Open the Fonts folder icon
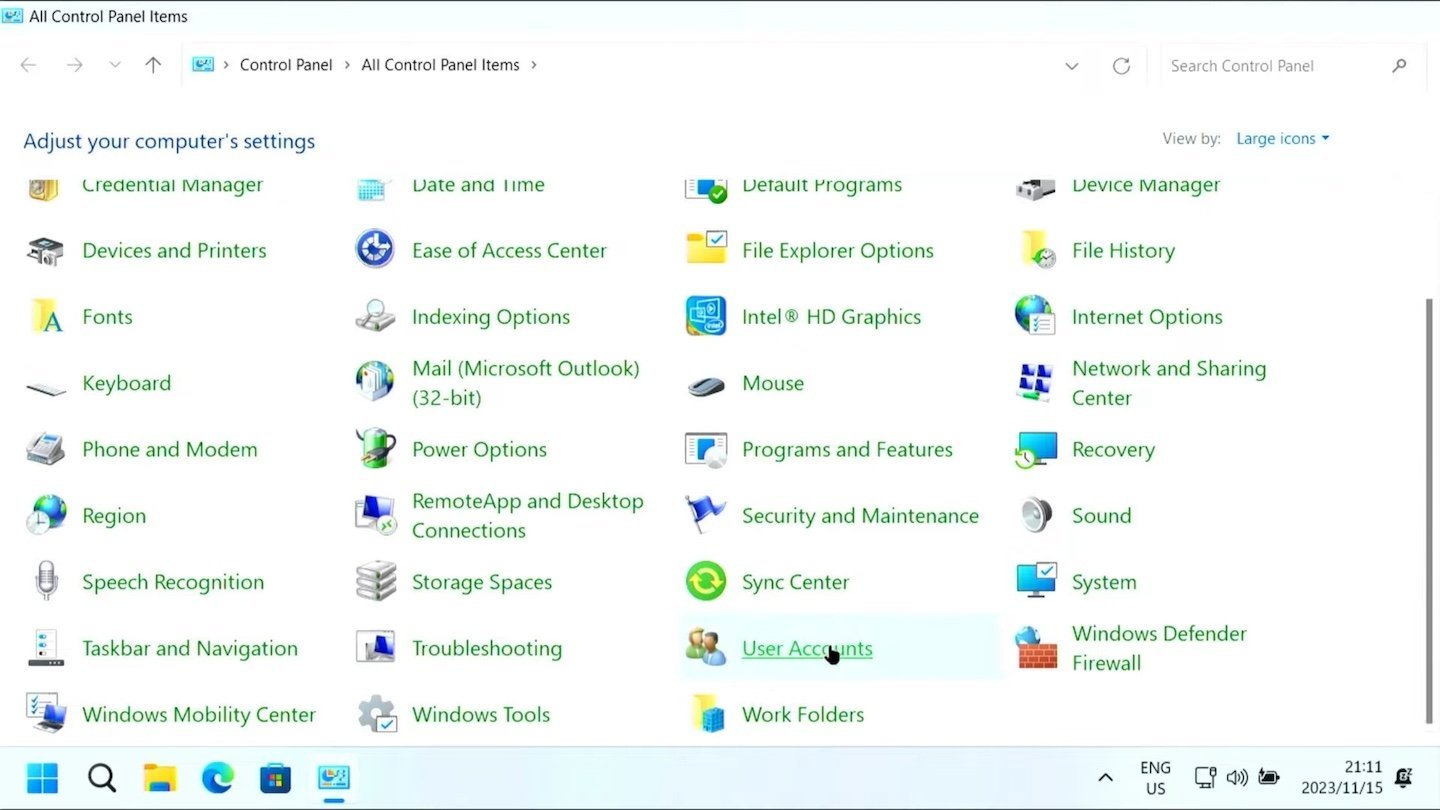 (x=46, y=317)
